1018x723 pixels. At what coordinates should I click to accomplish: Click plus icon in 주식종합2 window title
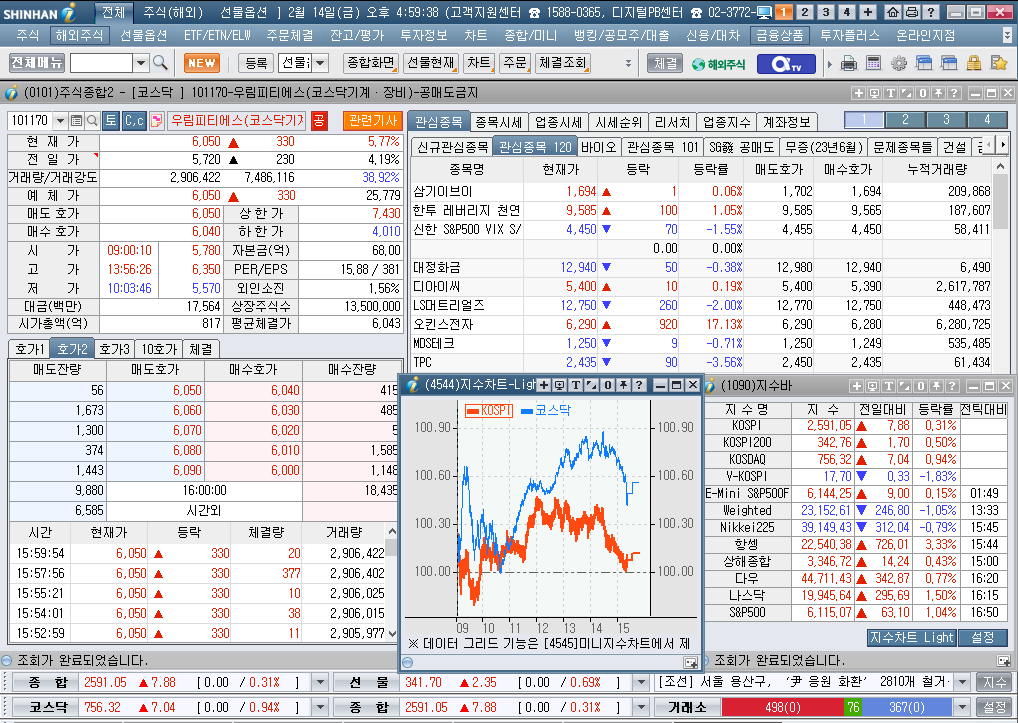(858, 93)
